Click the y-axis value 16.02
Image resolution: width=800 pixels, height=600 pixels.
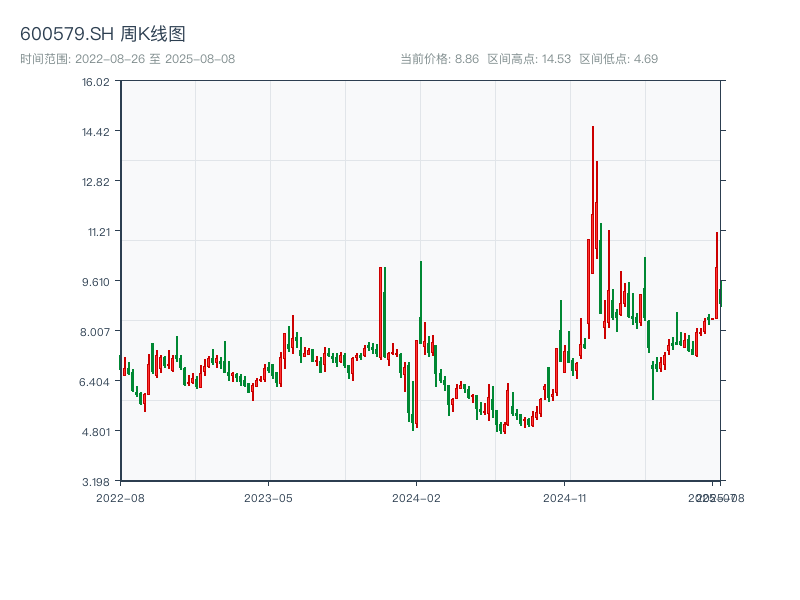point(96,82)
